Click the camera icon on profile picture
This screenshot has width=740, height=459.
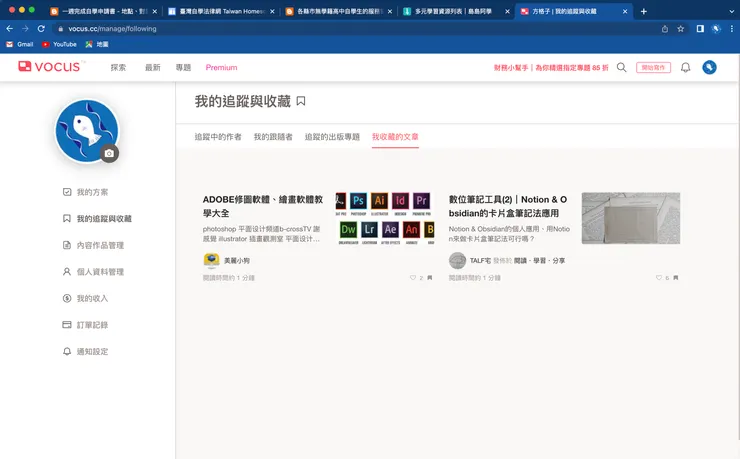[109, 153]
